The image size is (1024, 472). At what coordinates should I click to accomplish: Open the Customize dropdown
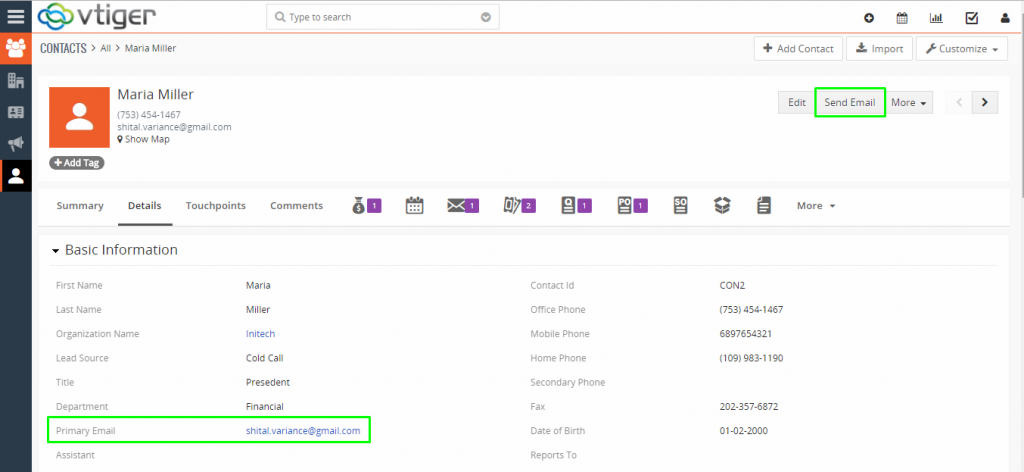[962, 48]
